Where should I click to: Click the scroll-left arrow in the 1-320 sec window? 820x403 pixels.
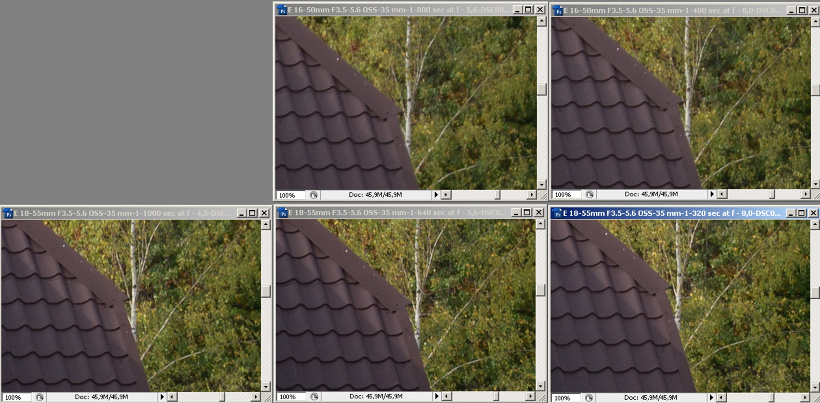(x=722, y=397)
